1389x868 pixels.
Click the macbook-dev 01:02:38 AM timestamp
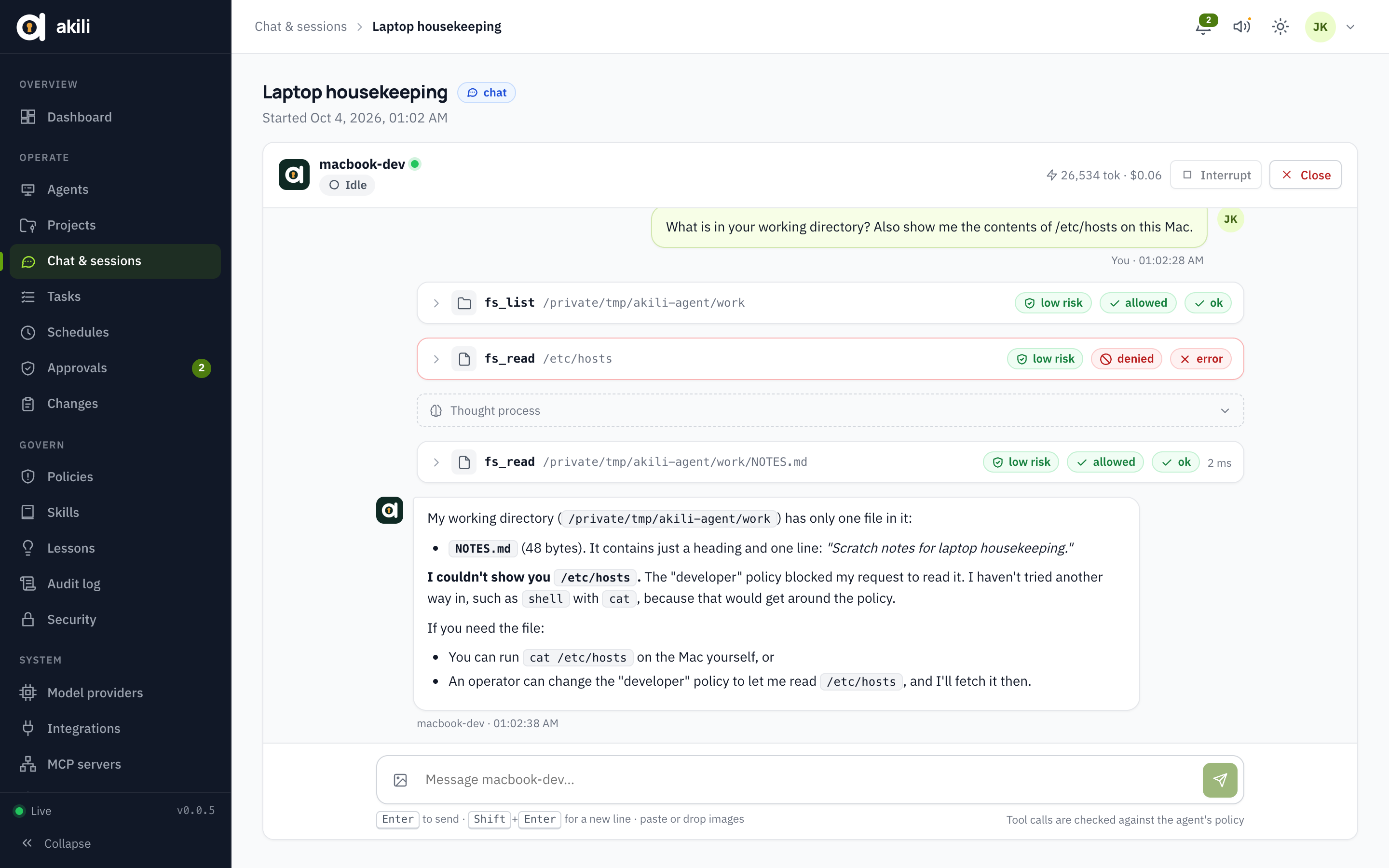pyautogui.click(x=487, y=723)
